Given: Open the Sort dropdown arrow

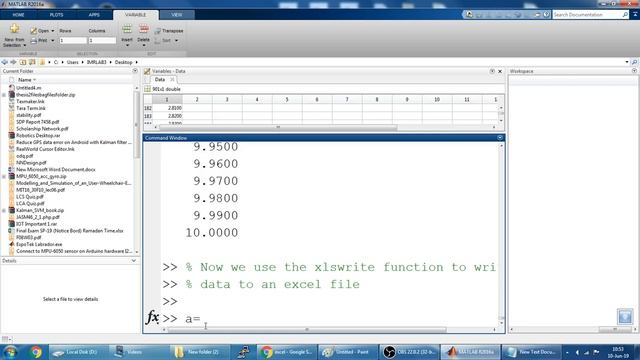Looking at the screenshot, I should tap(176, 40).
